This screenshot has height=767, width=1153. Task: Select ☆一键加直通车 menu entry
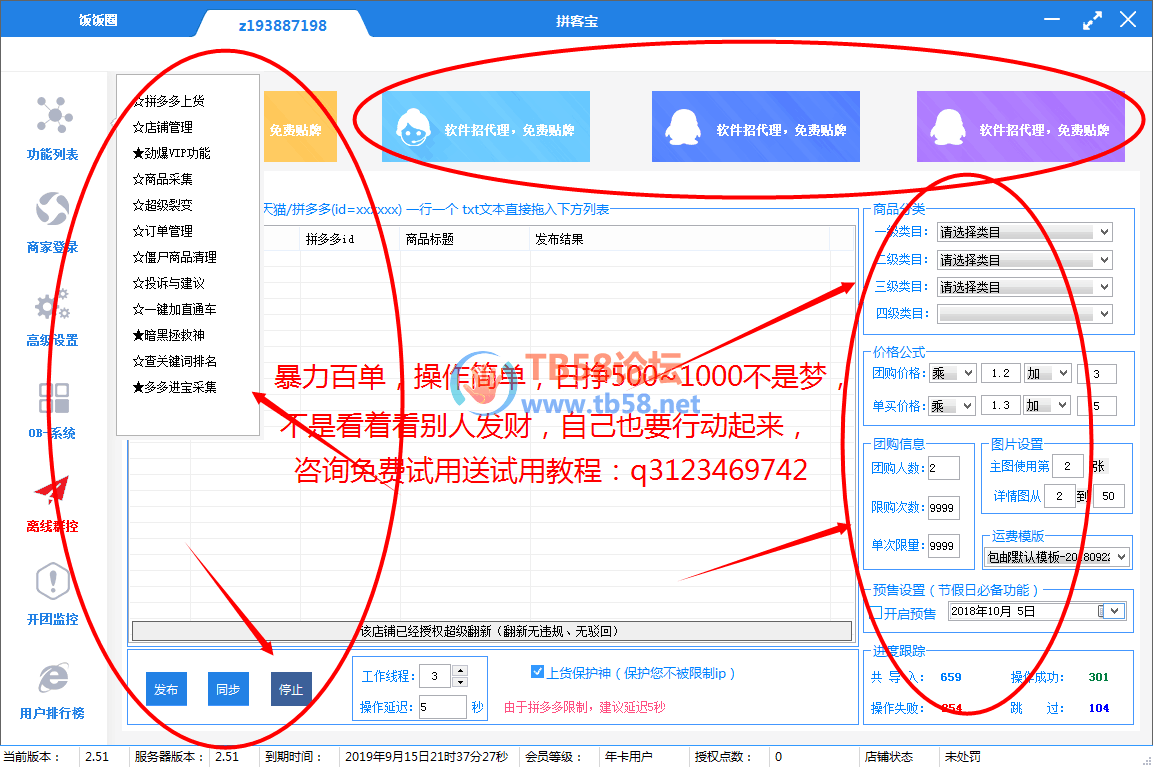pyautogui.click(x=174, y=310)
